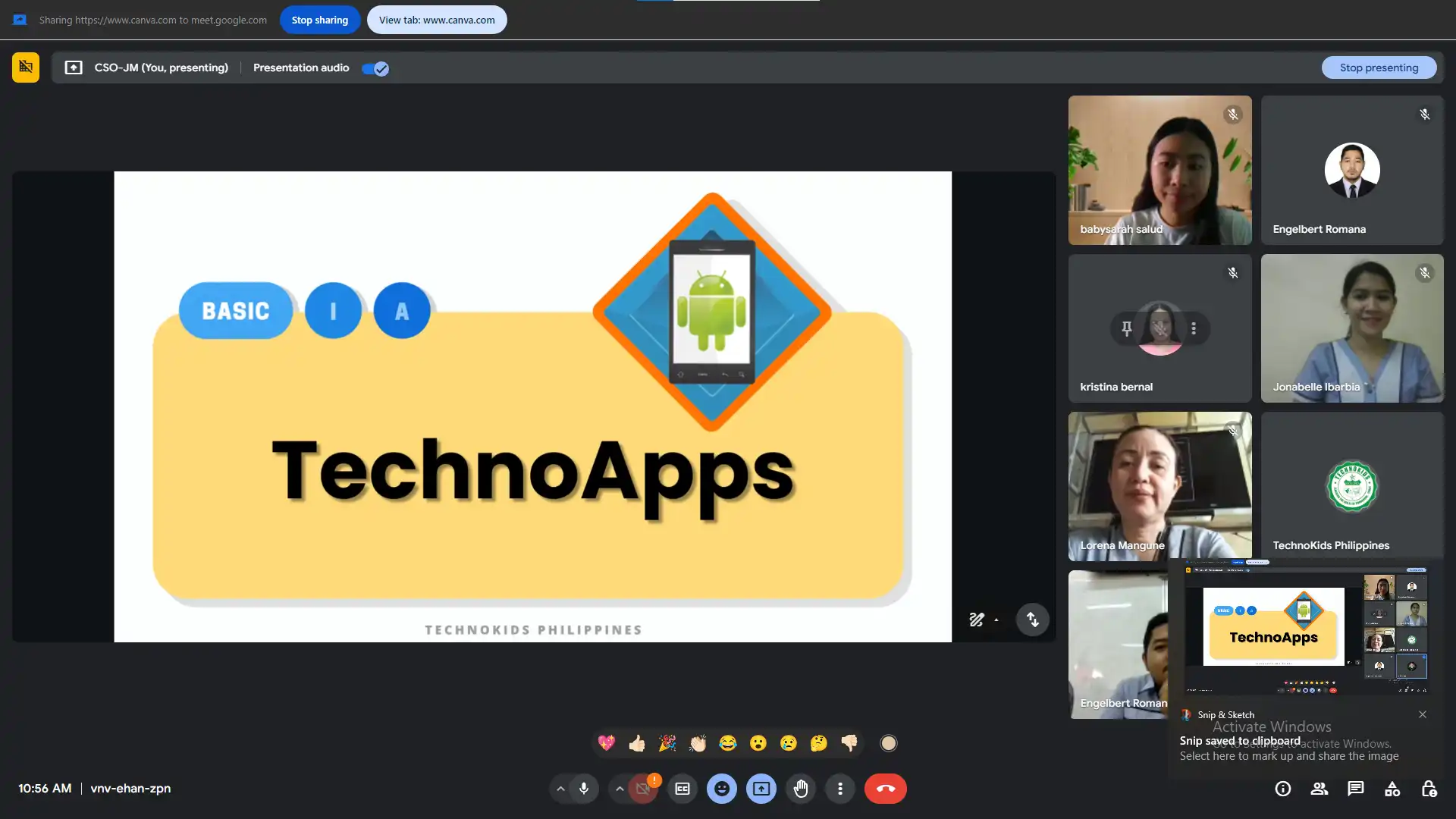Viewport: 1456px width, 819px height.
Task: Pick reaction skin tone swatch
Action: tap(889, 743)
